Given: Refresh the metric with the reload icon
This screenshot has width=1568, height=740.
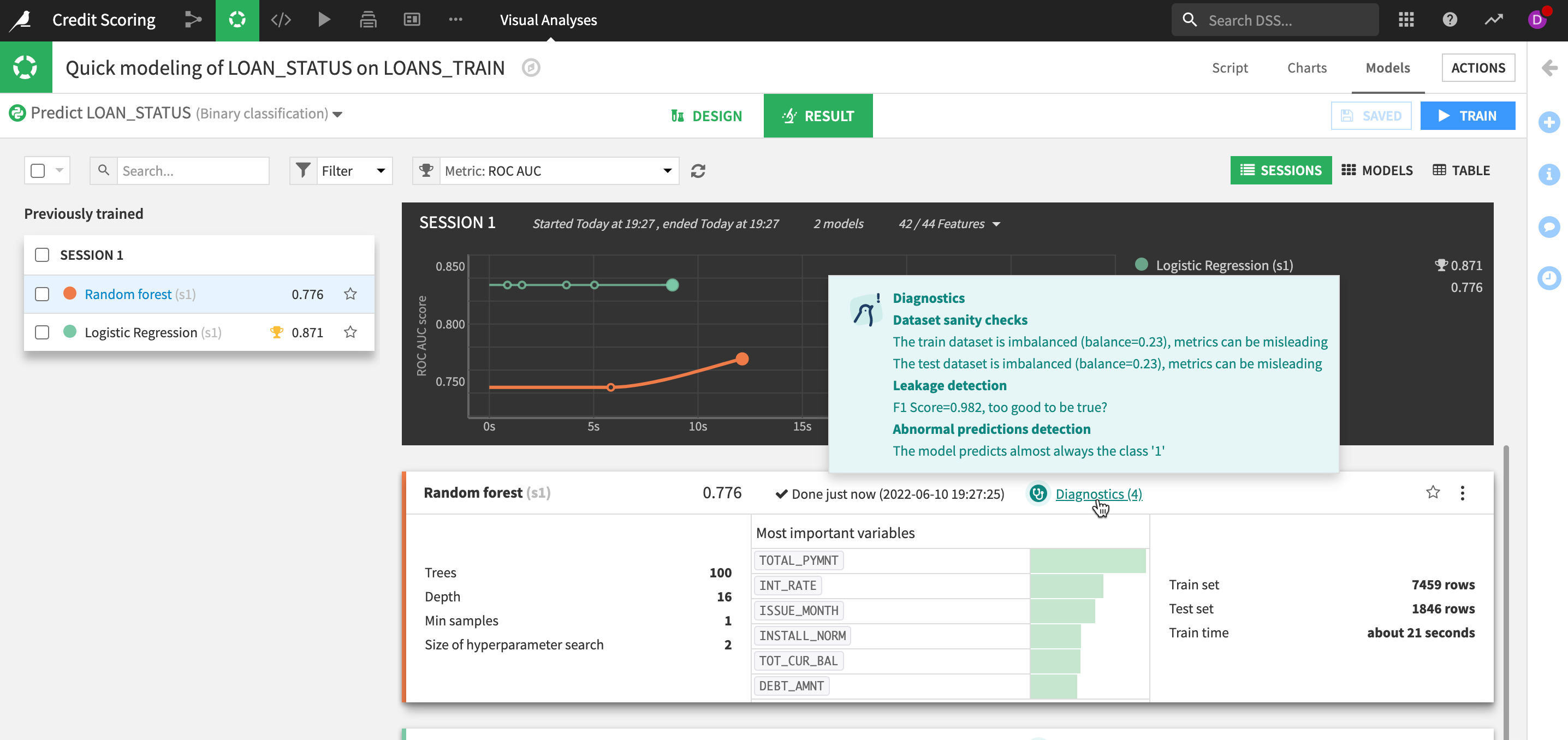Looking at the screenshot, I should 698,171.
